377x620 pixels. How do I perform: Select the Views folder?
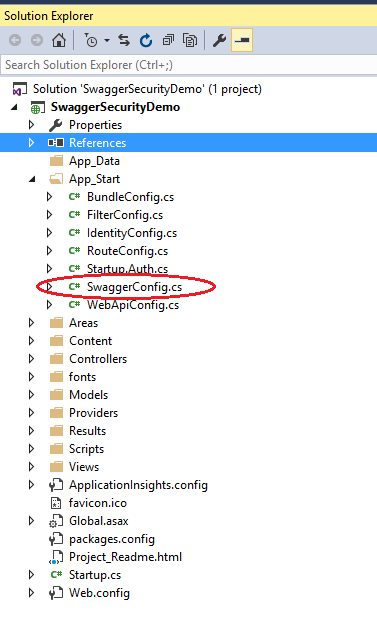[84, 467]
